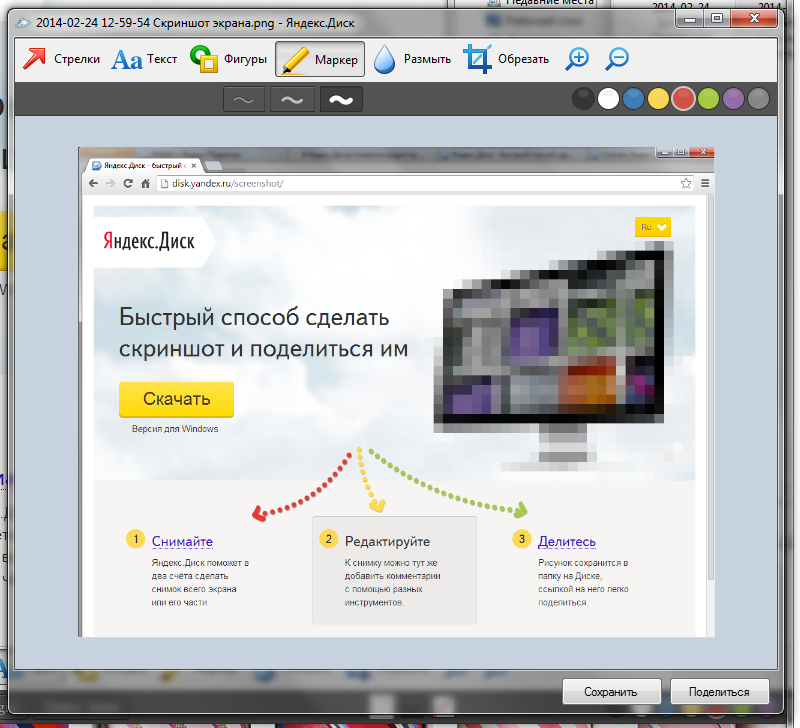Select the Размыть blur tool
The height and width of the screenshot is (728, 800).
tap(412, 59)
